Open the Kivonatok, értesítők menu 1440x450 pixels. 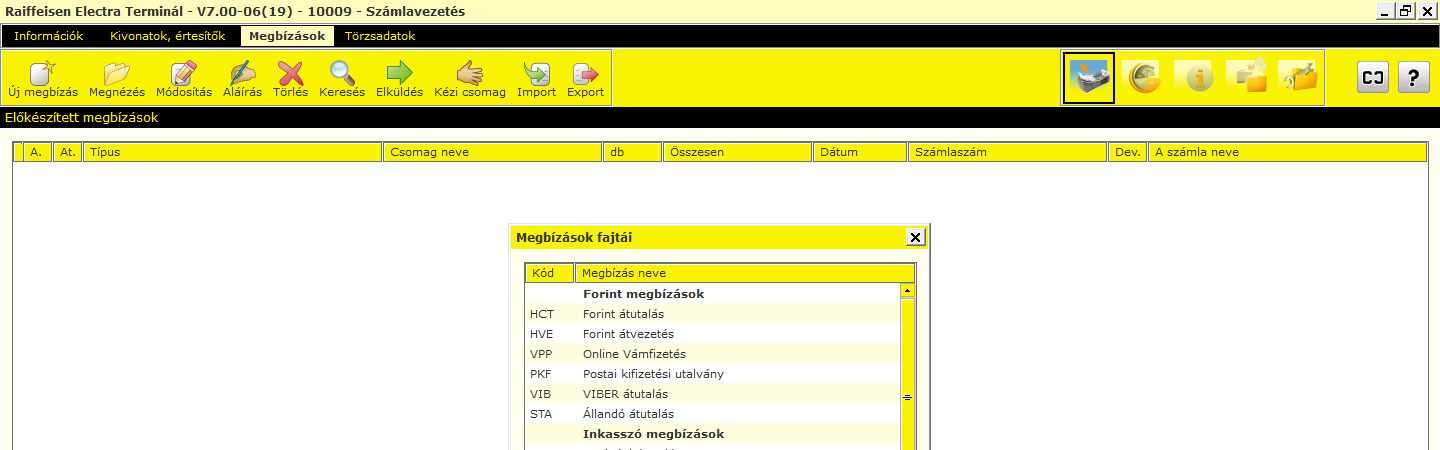(167, 36)
